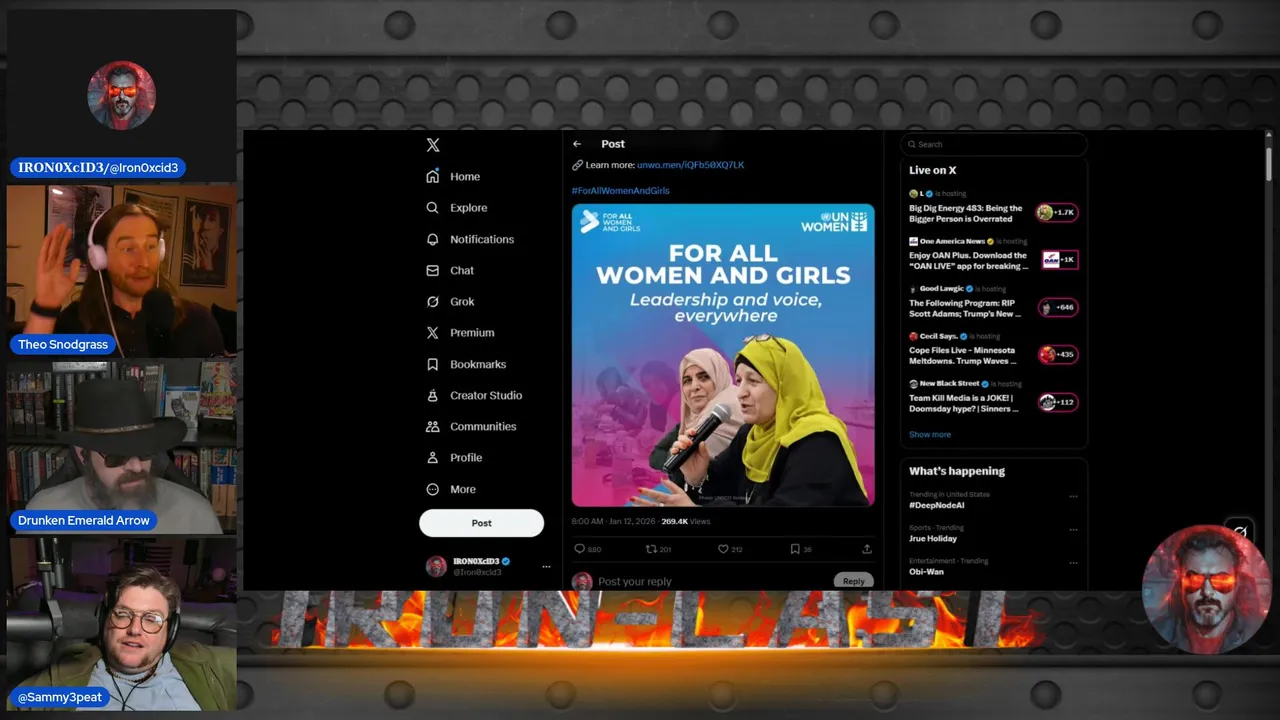Click the 8:00 AM Jan 12, 2026 timestamp
The height and width of the screenshot is (720, 1280).
tap(613, 521)
